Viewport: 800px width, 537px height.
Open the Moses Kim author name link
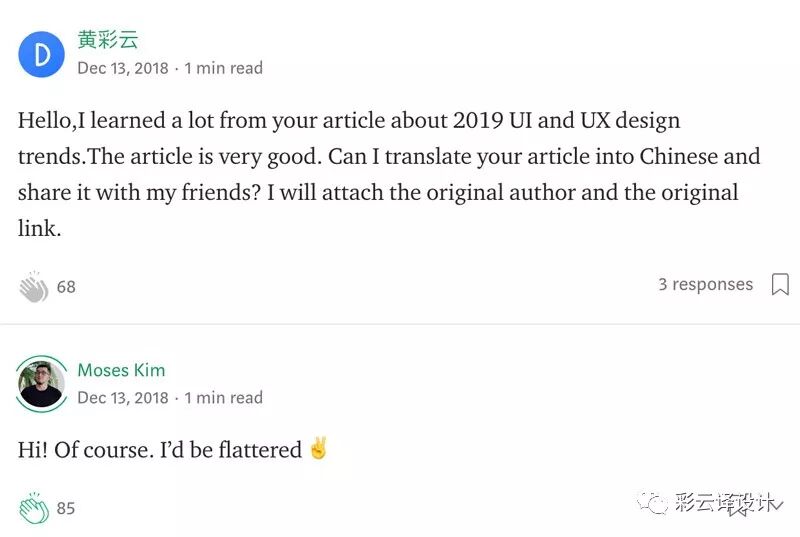pyautogui.click(x=121, y=370)
